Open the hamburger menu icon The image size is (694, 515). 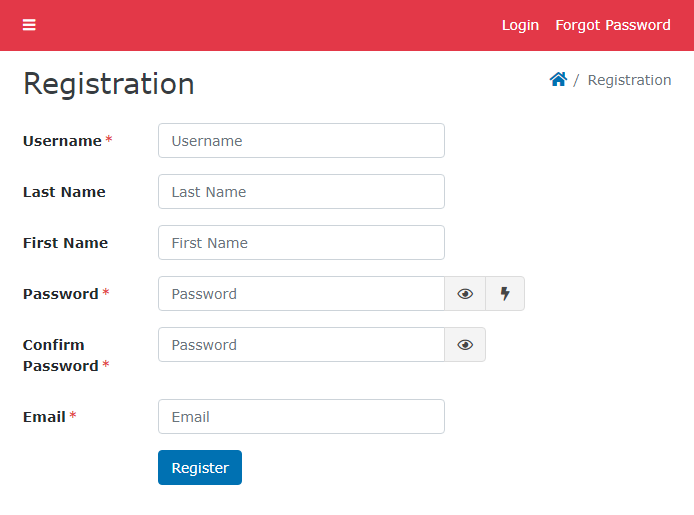pyautogui.click(x=29, y=25)
